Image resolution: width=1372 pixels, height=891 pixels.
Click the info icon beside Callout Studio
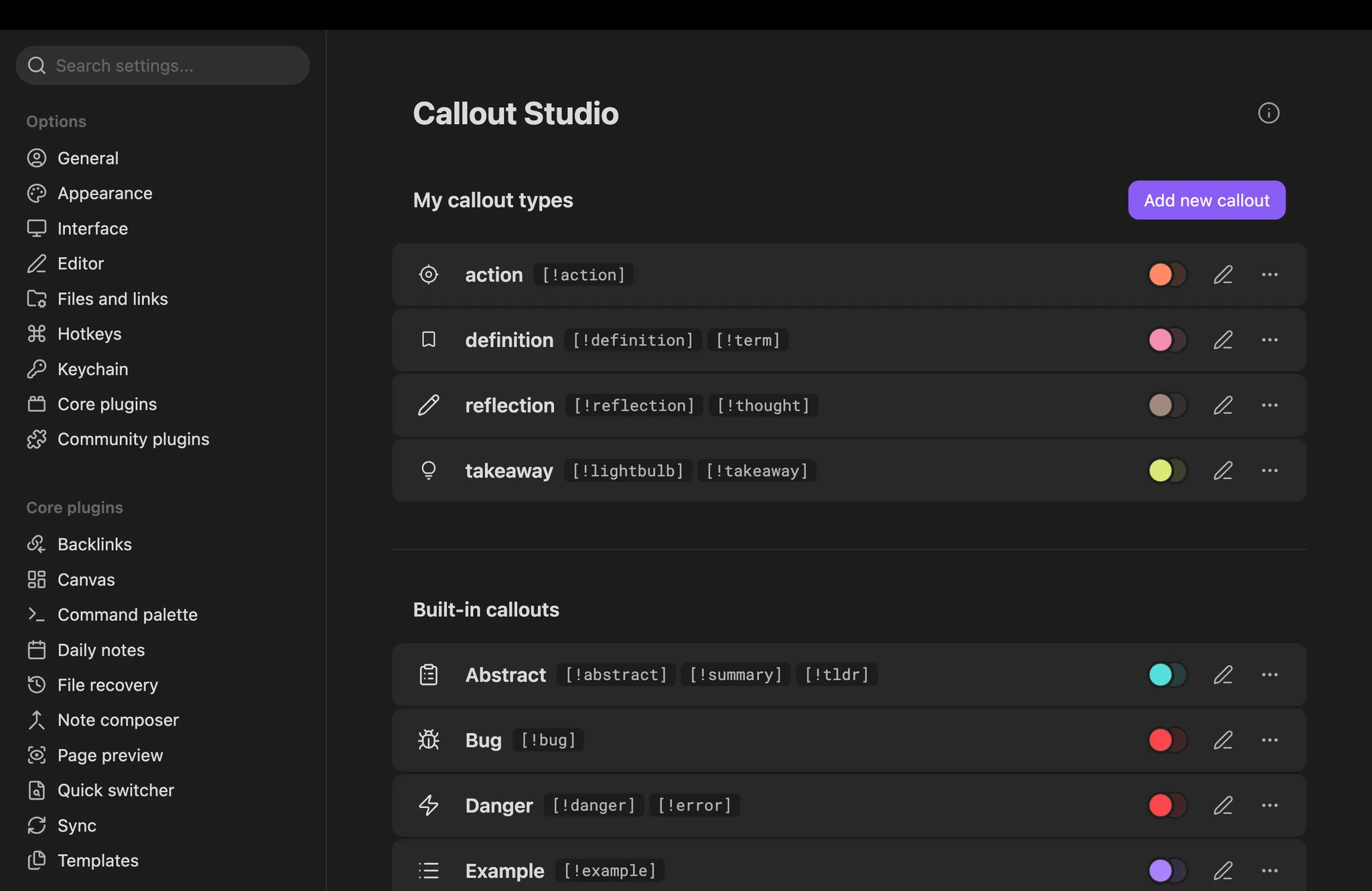click(1268, 113)
